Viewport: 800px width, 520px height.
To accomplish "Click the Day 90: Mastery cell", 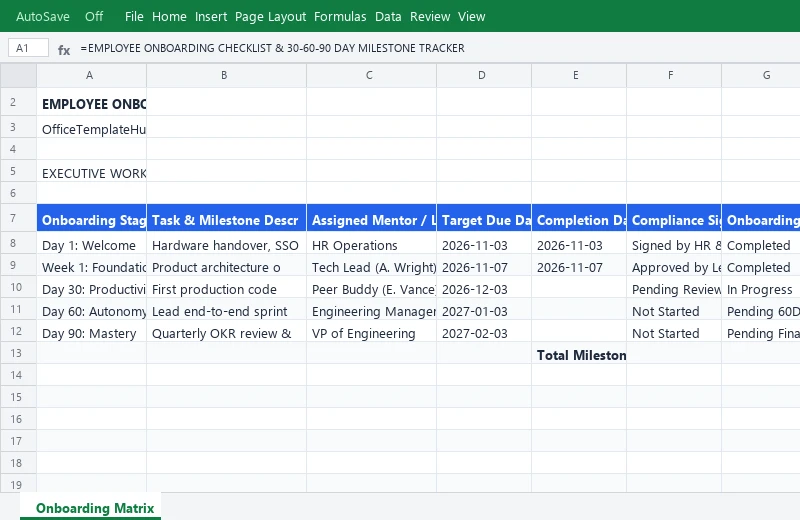I will (91, 333).
